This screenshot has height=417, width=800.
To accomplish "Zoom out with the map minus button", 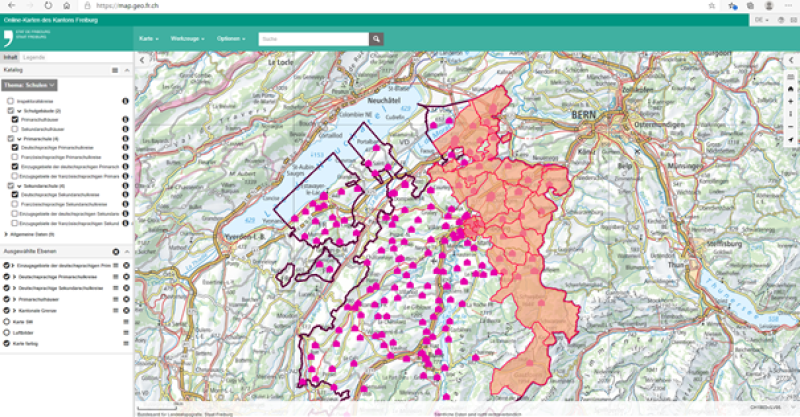I will coord(791,127).
